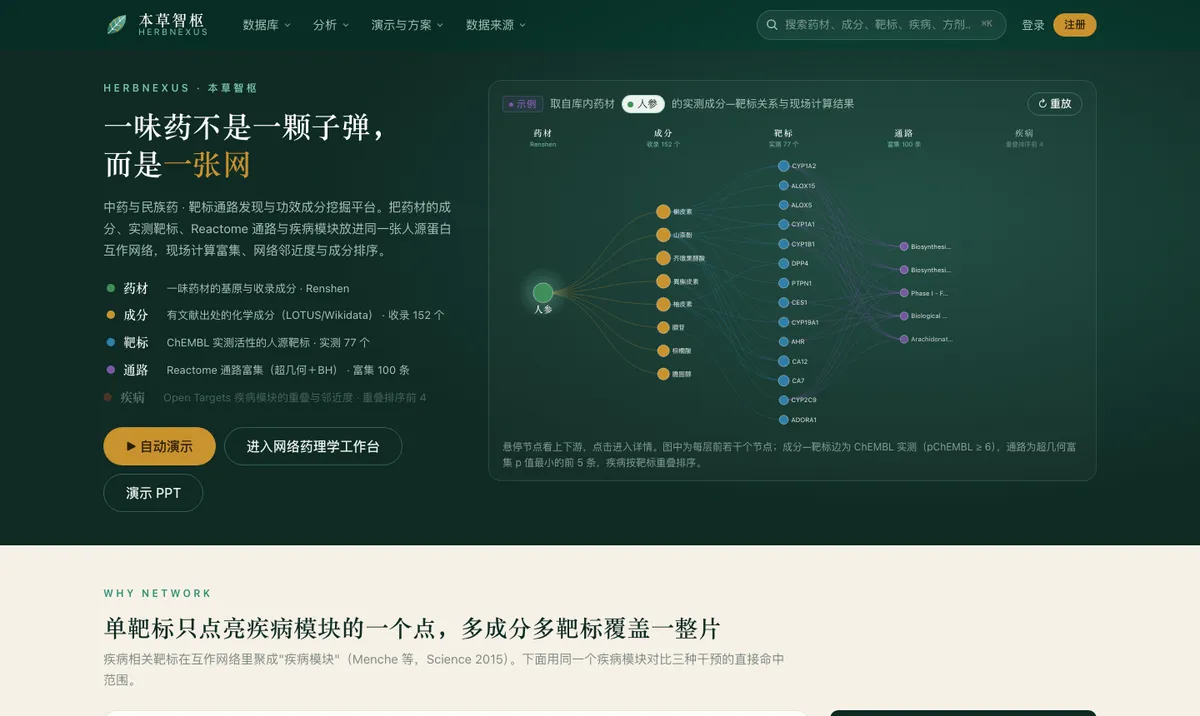Select the 棕榈酸 compound node
The height and width of the screenshot is (716, 1200).
(x=663, y=351)
